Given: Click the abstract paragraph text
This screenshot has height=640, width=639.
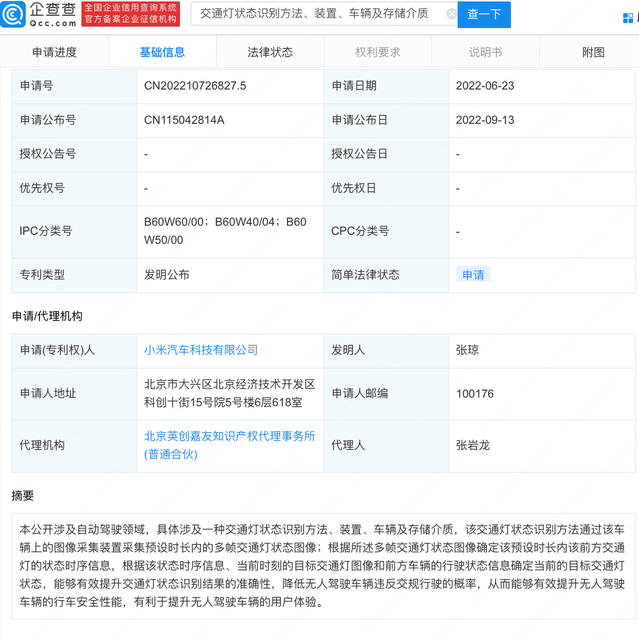Looking at the screenshot, I should point(322,566).
